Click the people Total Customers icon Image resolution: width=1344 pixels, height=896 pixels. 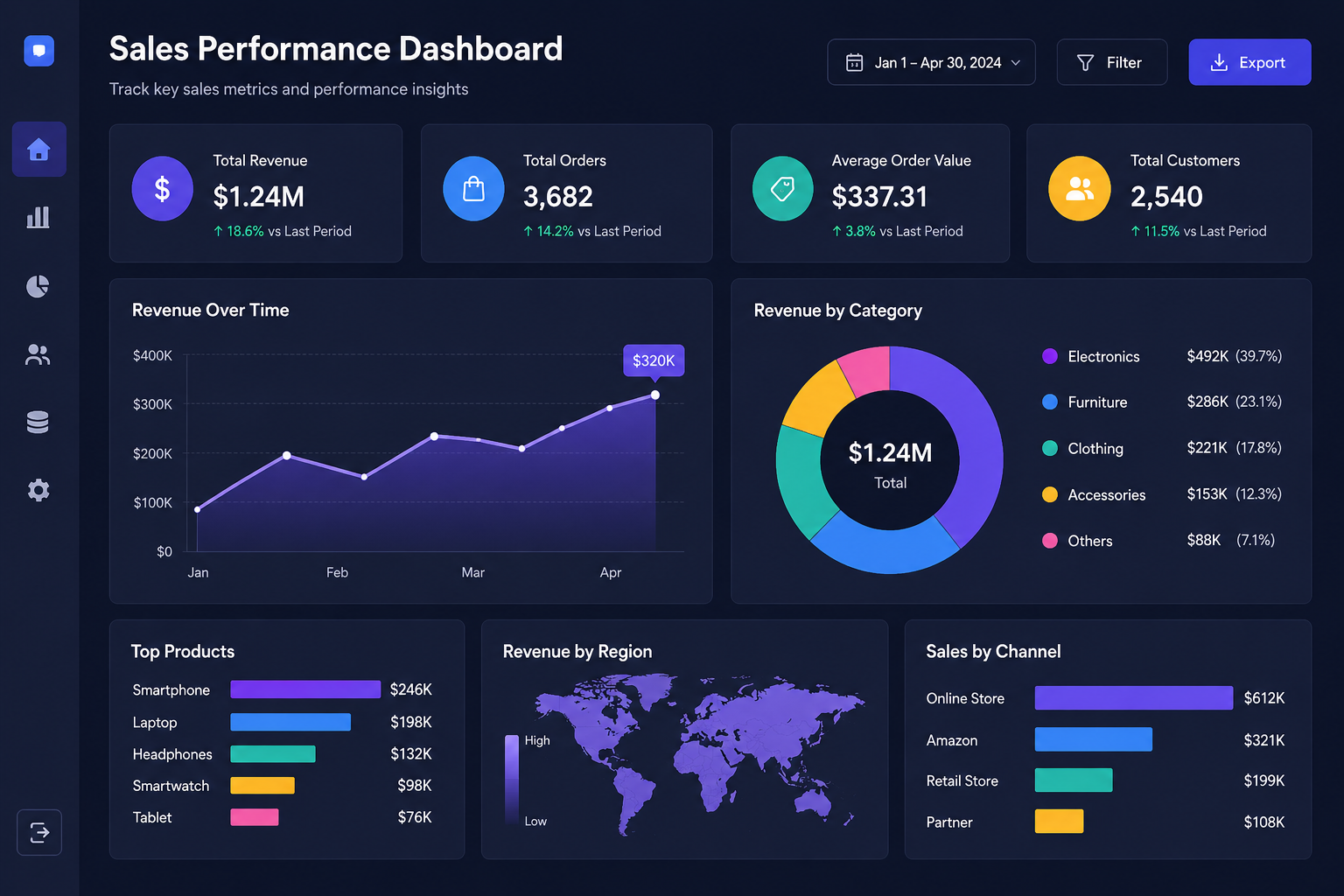click(x=1080, y=189)
